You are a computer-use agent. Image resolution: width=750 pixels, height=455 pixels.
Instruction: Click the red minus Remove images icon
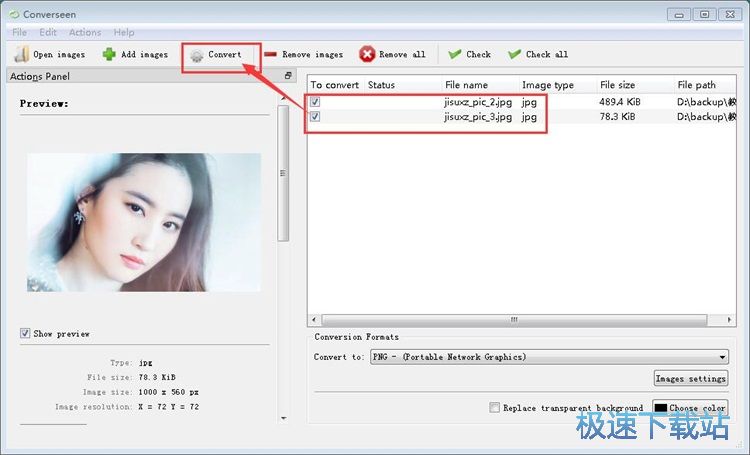(270, 54)
